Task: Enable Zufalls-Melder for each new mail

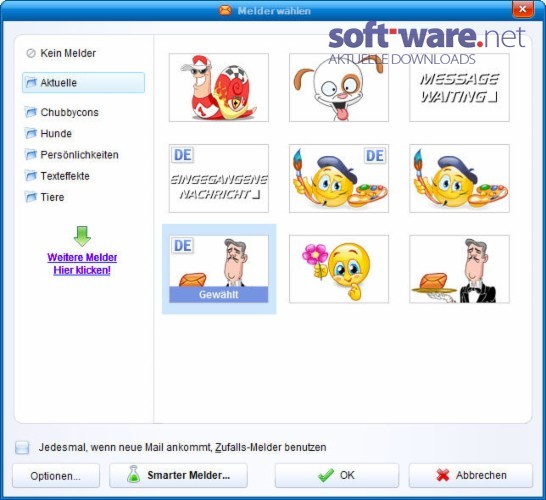Action: (x=22, y=447)
